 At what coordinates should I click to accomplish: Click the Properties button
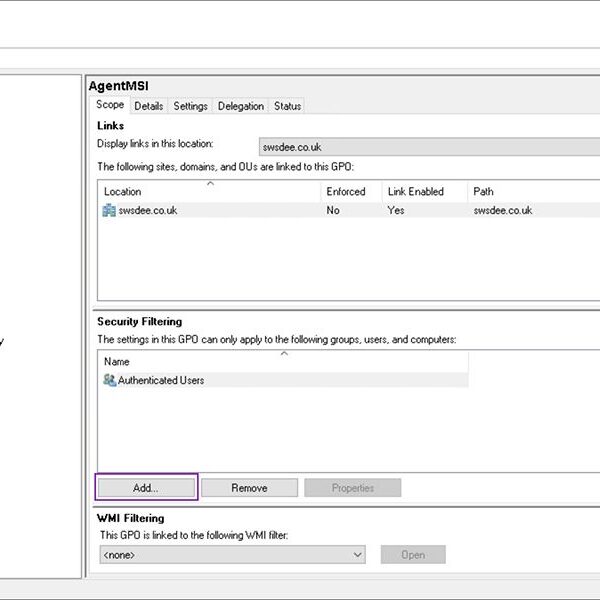click(x=352, y=488)
